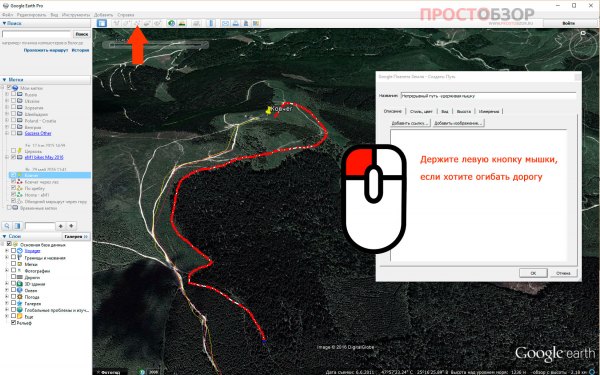Toggle the sunlight across landscape icon
This screenshot has width=600, height=375.
click(182, 23)
